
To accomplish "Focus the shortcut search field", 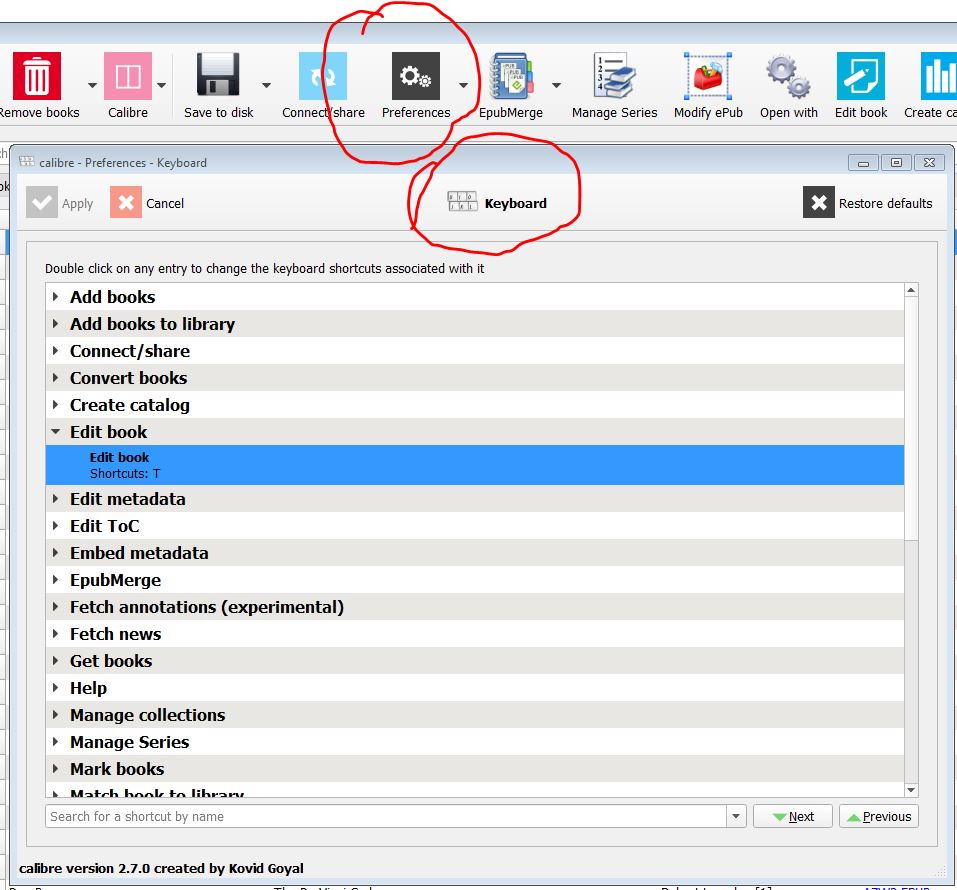I will point(386,816).
